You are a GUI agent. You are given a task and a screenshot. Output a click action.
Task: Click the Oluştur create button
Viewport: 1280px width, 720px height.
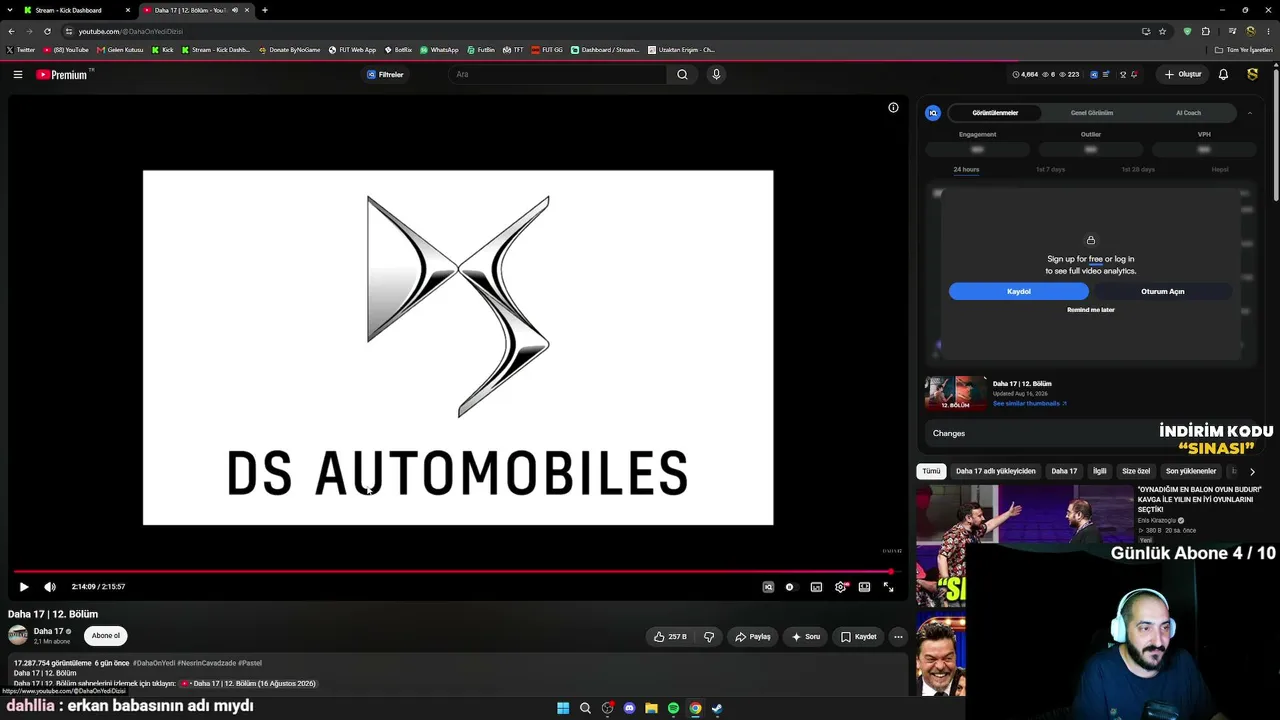click(1183, 74)
